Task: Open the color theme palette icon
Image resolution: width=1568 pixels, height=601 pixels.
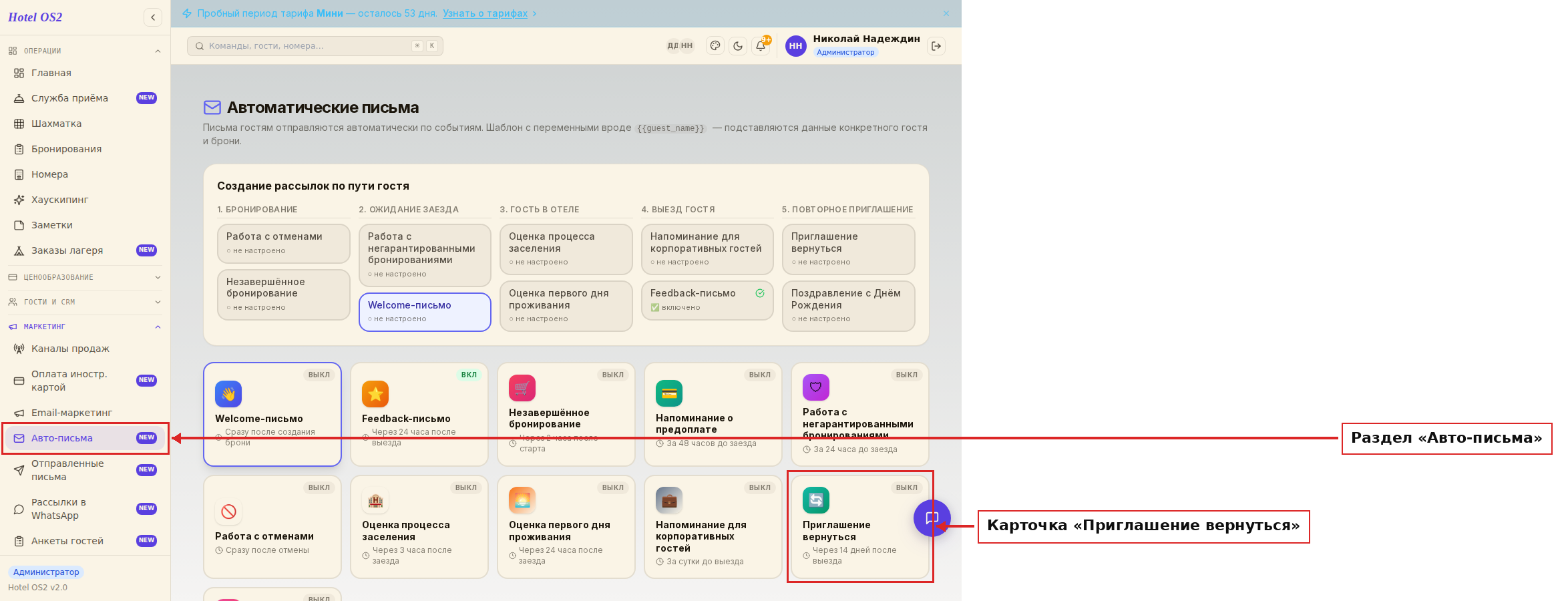Action: (715, 46)
